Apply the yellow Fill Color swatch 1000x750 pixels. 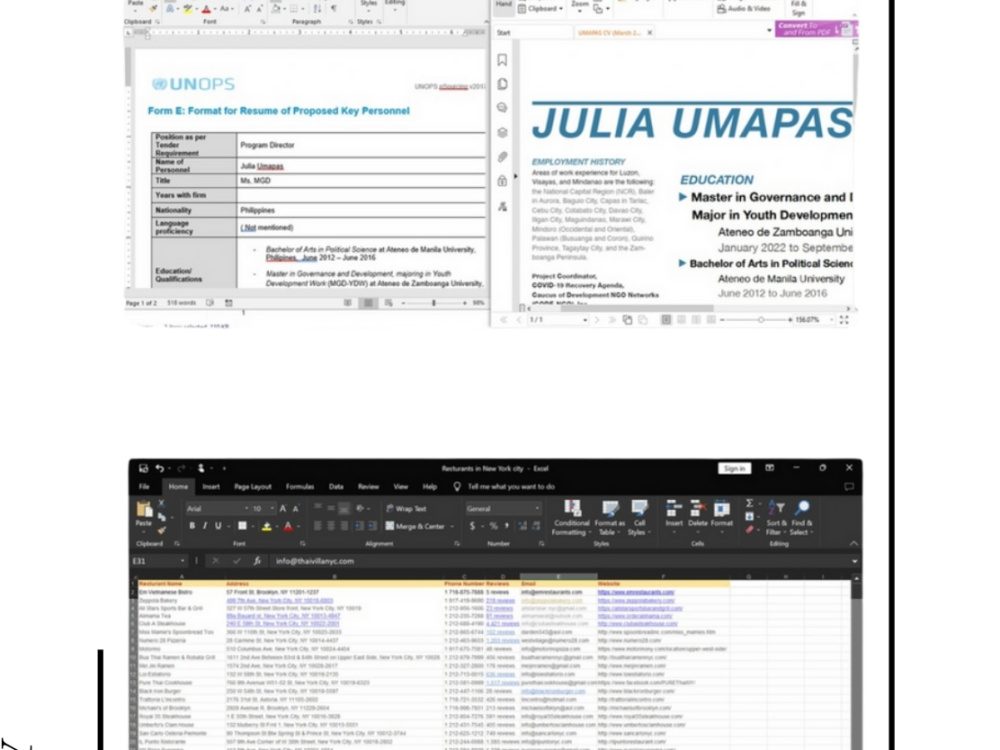[x=267, y=527]
